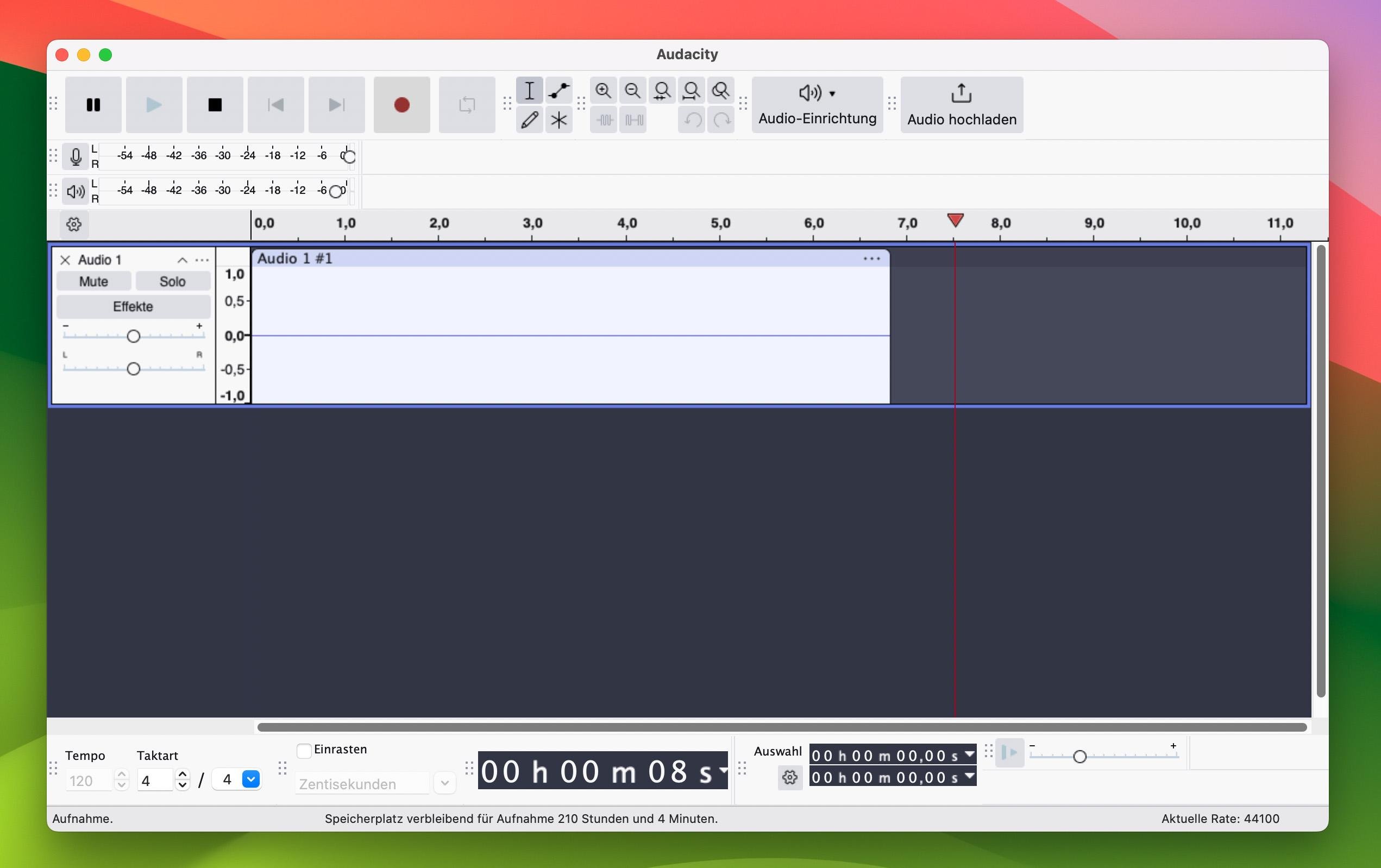Screen dimensions: 1381x868
Task: Click Fit selection to width icon
Action: click(662, 91)
